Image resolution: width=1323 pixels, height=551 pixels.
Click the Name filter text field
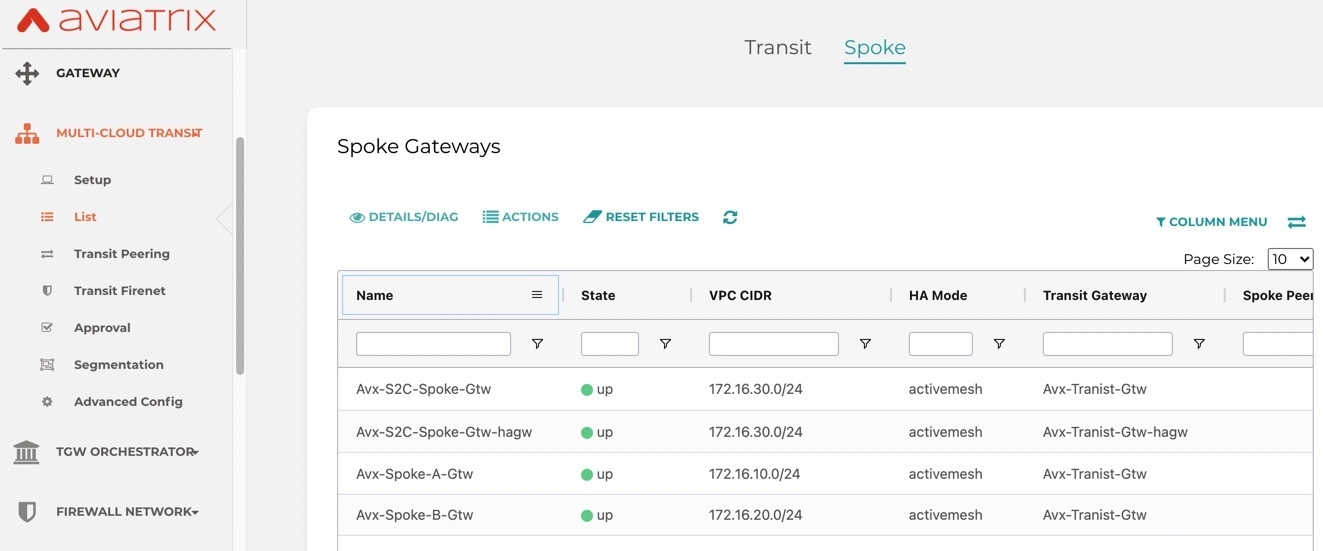click(433, 344)
